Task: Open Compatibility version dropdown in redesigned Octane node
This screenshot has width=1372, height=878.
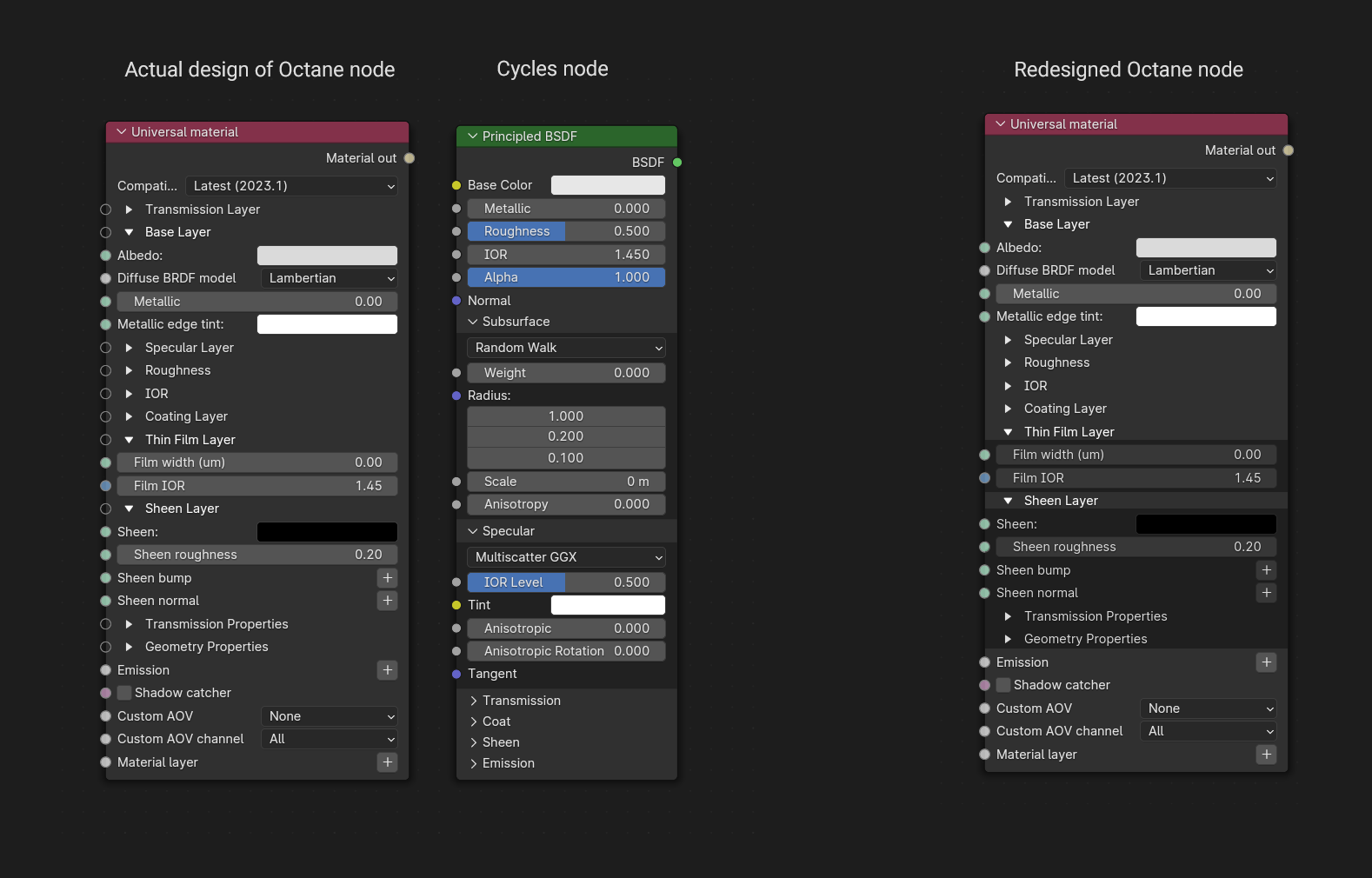Action: point(1171,178)
